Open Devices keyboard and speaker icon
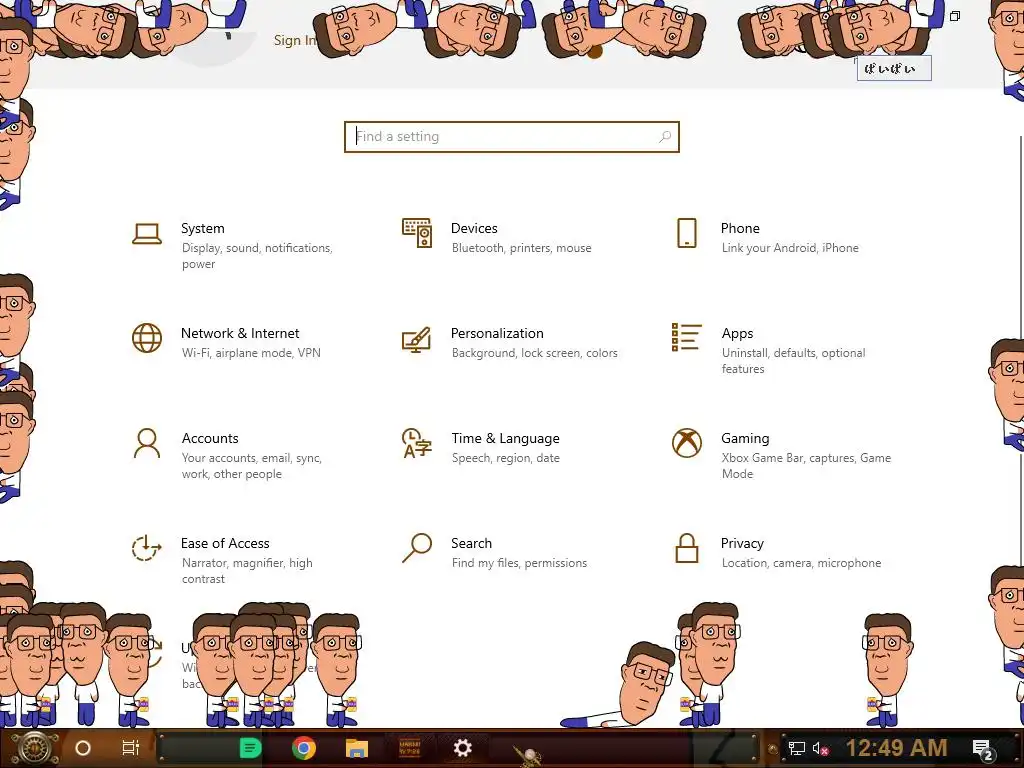The image size is (1024, 768). (417, 233)
